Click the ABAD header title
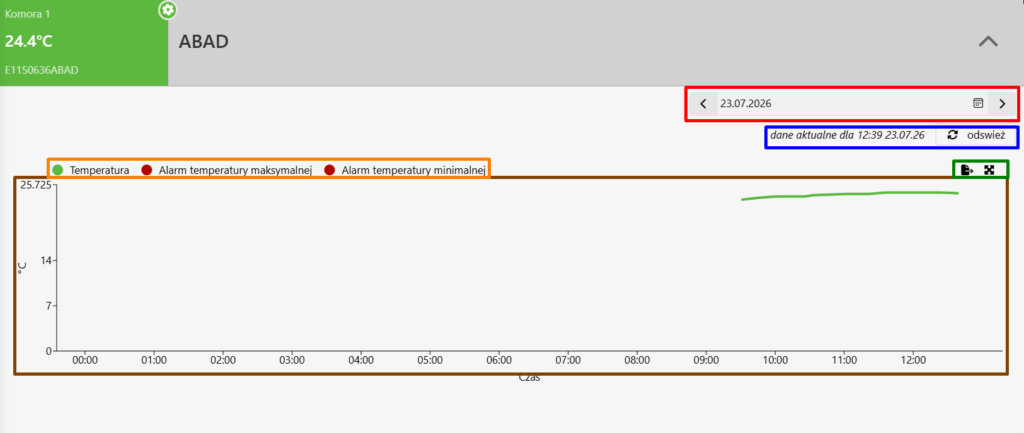This screenshot has width=1024, height=433. (x=203, y=42)
